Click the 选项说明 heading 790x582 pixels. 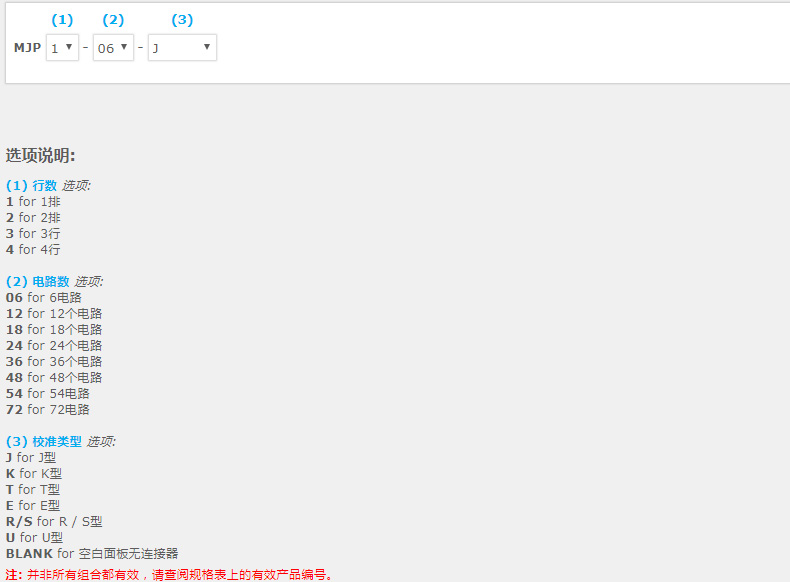[x=41, y=155]
